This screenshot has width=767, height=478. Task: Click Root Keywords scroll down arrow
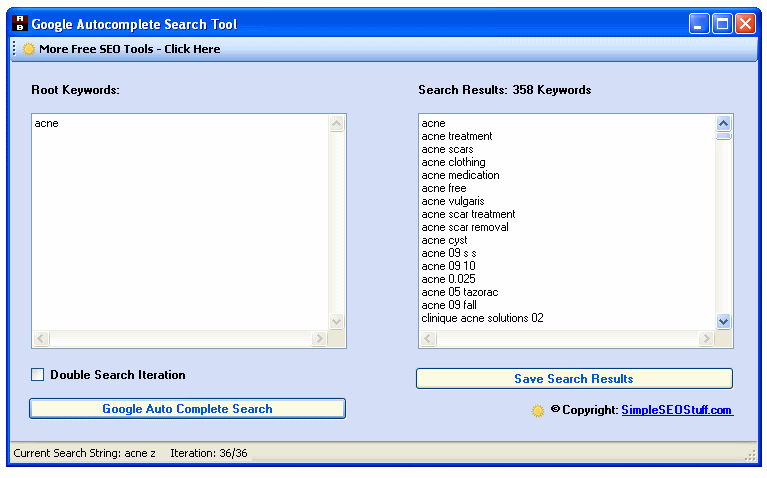337,321
